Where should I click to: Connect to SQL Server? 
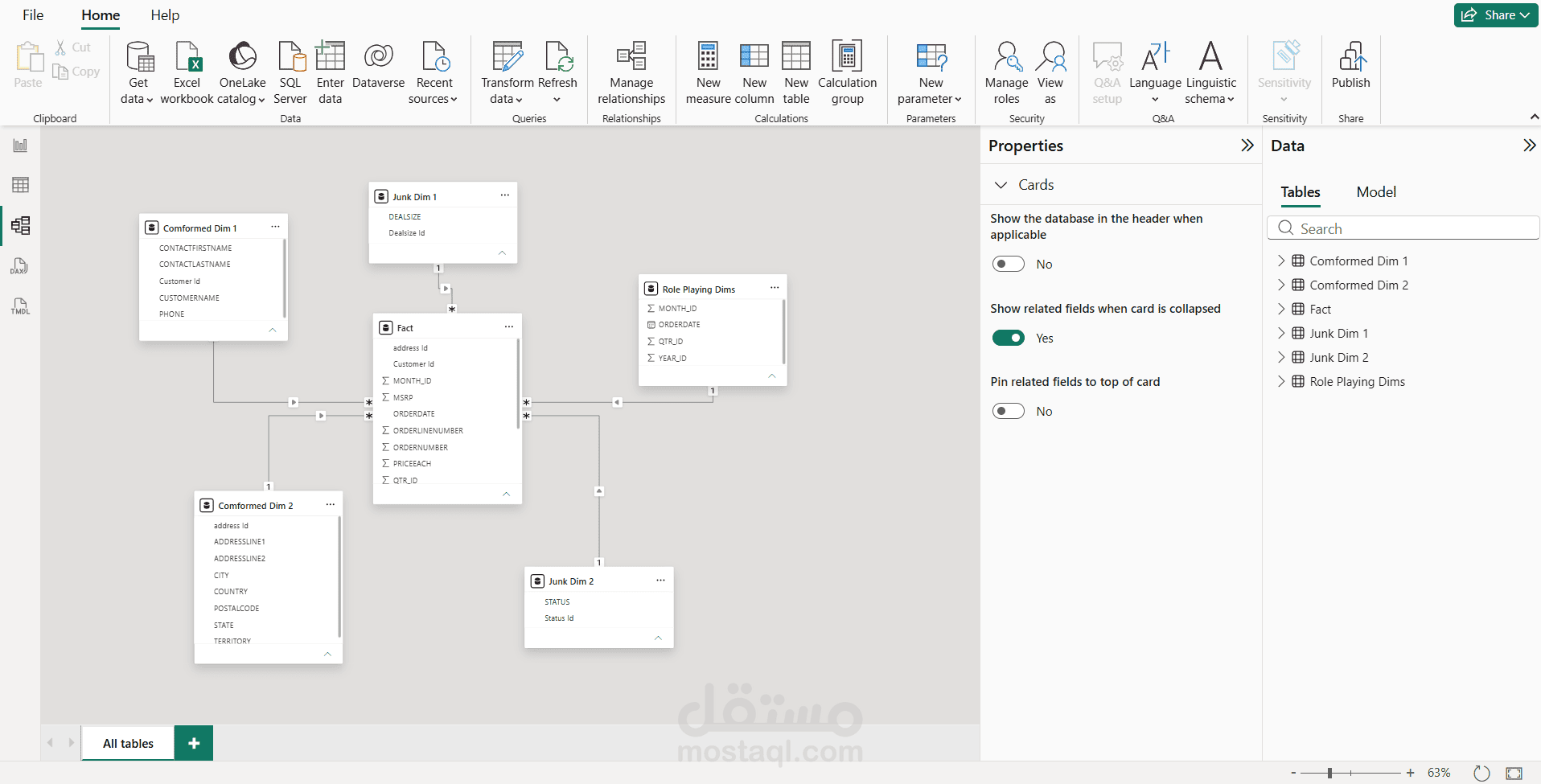(290, 73)
